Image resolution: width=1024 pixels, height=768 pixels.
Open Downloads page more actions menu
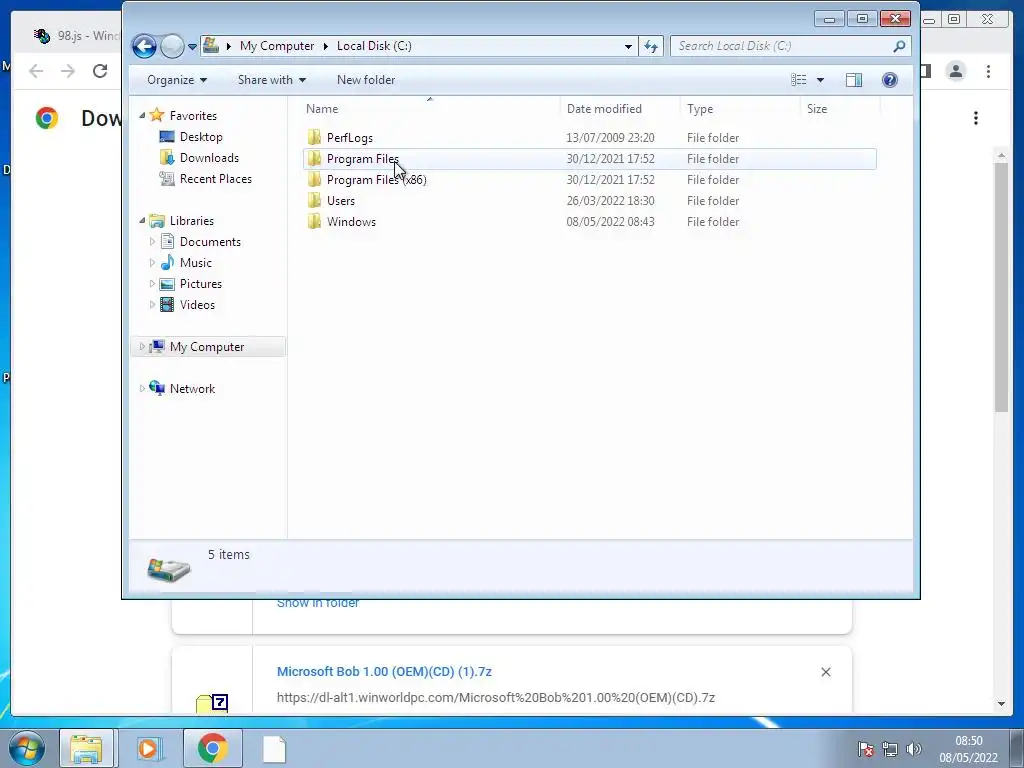pyautogui.click(x=976, y=118)
